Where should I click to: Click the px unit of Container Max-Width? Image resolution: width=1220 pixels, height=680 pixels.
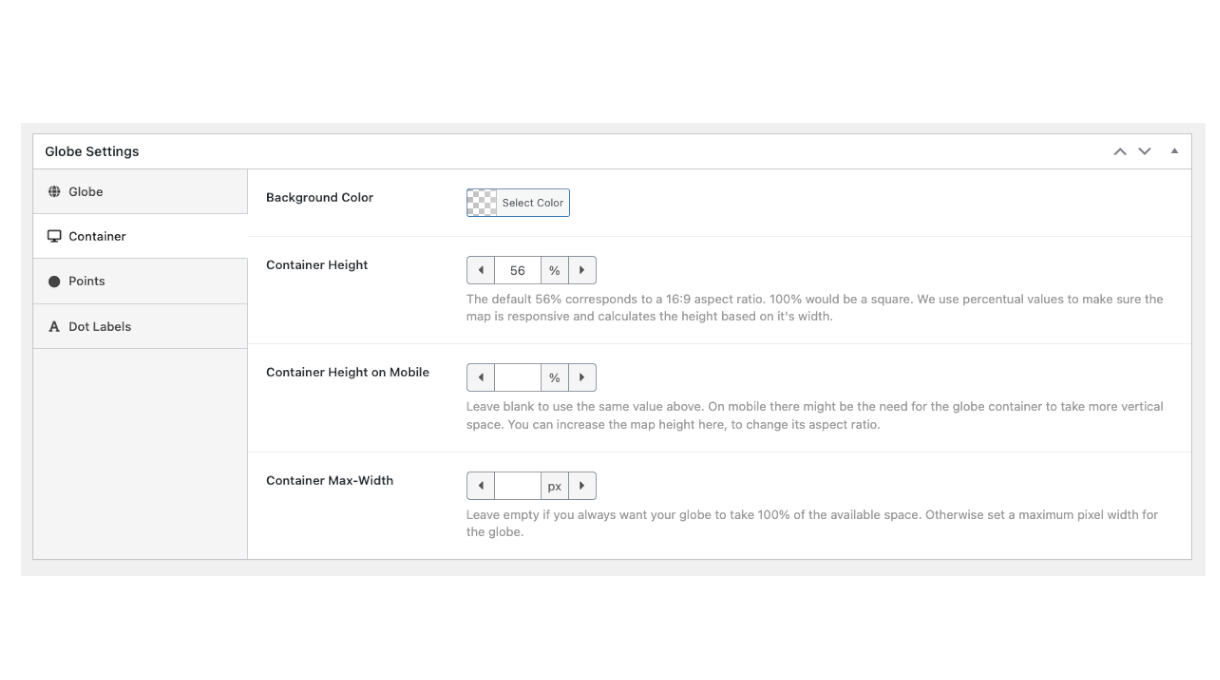click(x=554, y=486)
